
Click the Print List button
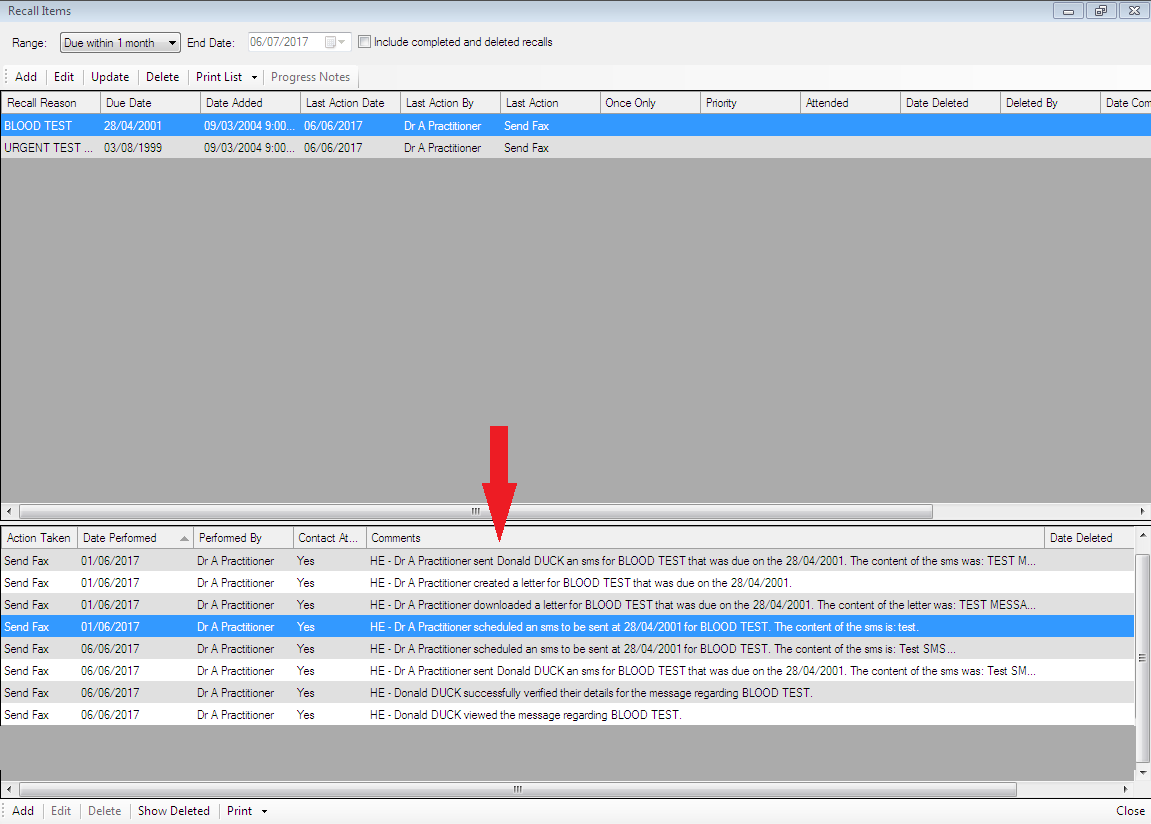(219, 77)
